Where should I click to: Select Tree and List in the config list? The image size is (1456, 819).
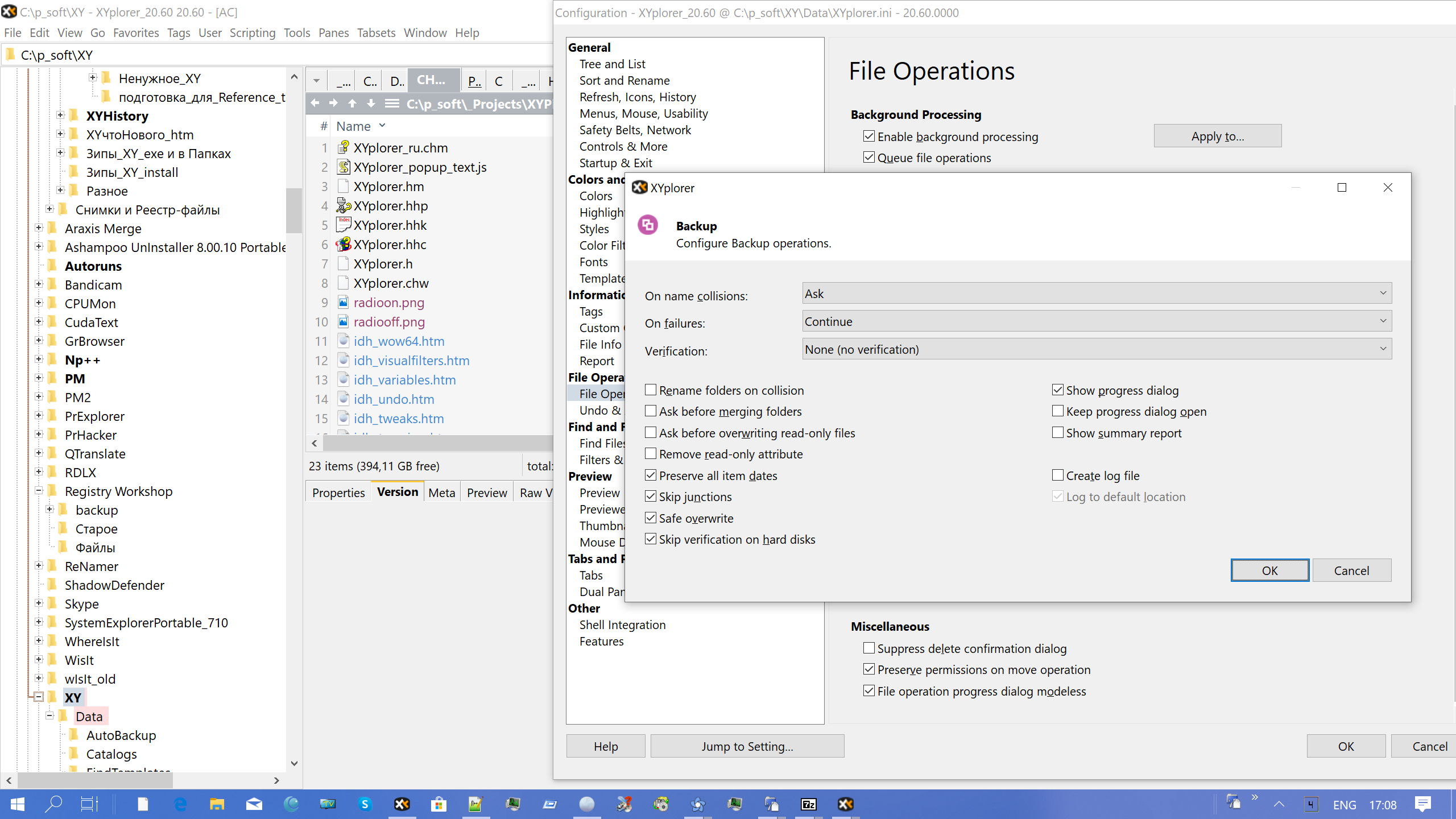coord(612,64)
